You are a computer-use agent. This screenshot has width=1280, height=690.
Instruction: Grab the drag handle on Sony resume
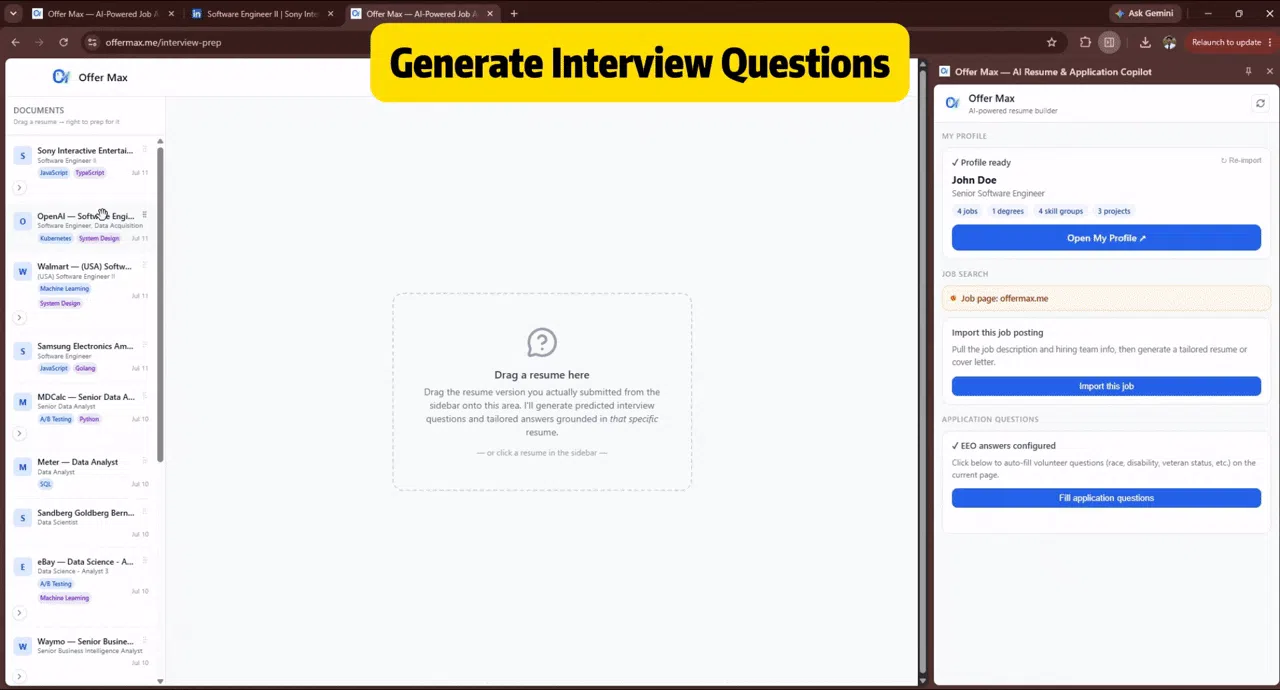(x=144, y=150)
